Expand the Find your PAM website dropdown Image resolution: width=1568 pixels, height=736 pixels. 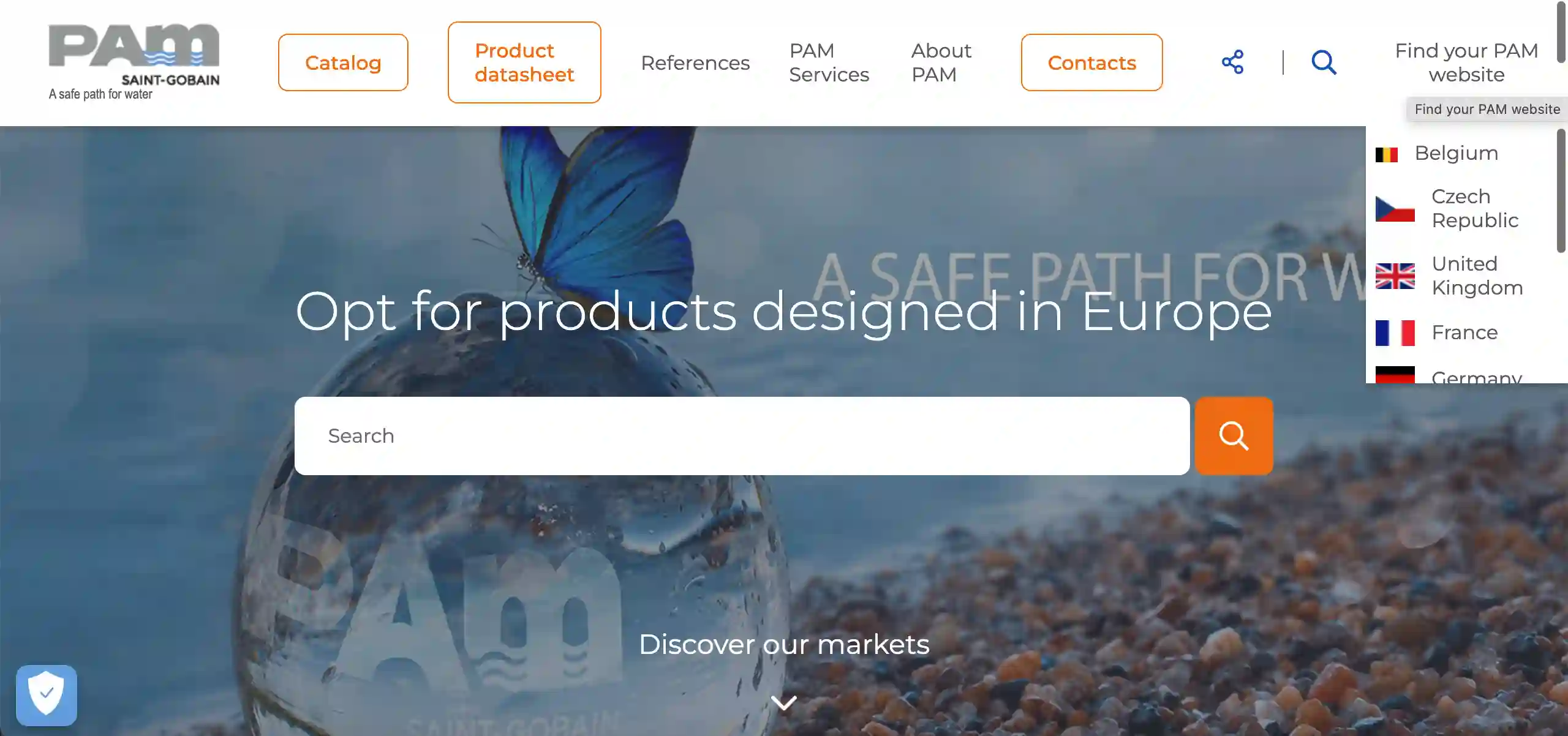[1466, 62]
